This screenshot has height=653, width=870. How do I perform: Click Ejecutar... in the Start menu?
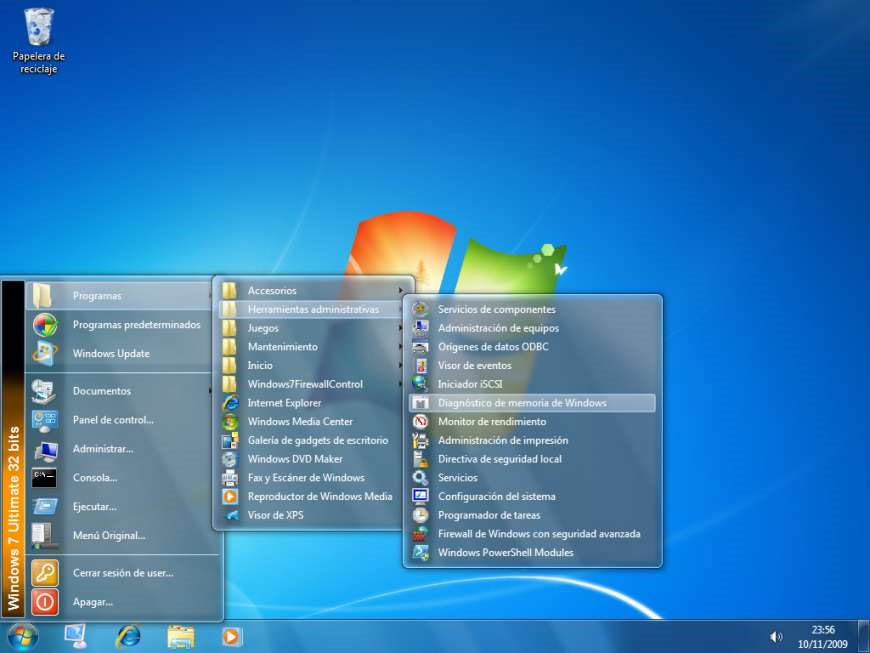point(94,507)
